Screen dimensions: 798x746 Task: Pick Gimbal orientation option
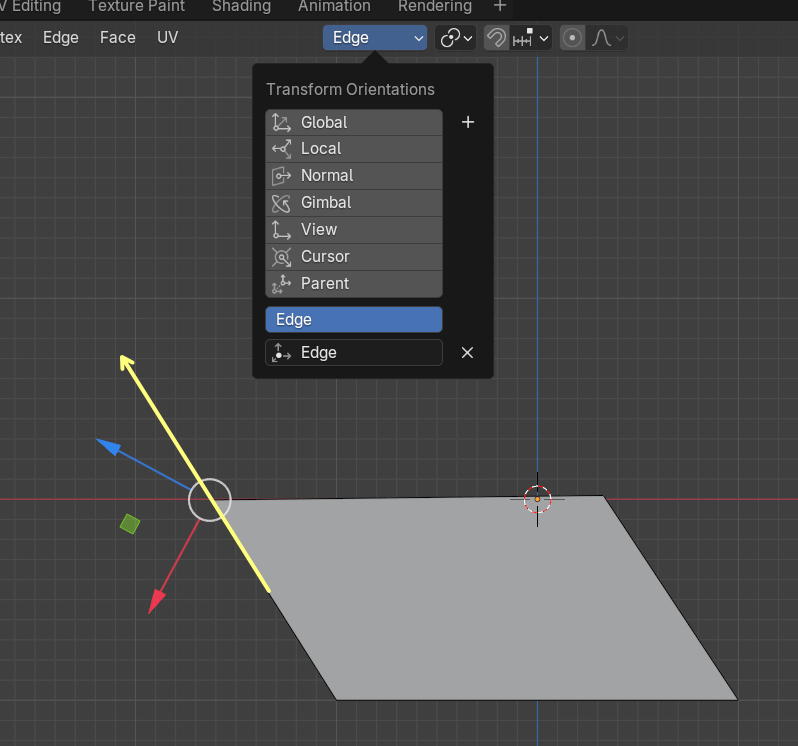click(x=354, y=203)
